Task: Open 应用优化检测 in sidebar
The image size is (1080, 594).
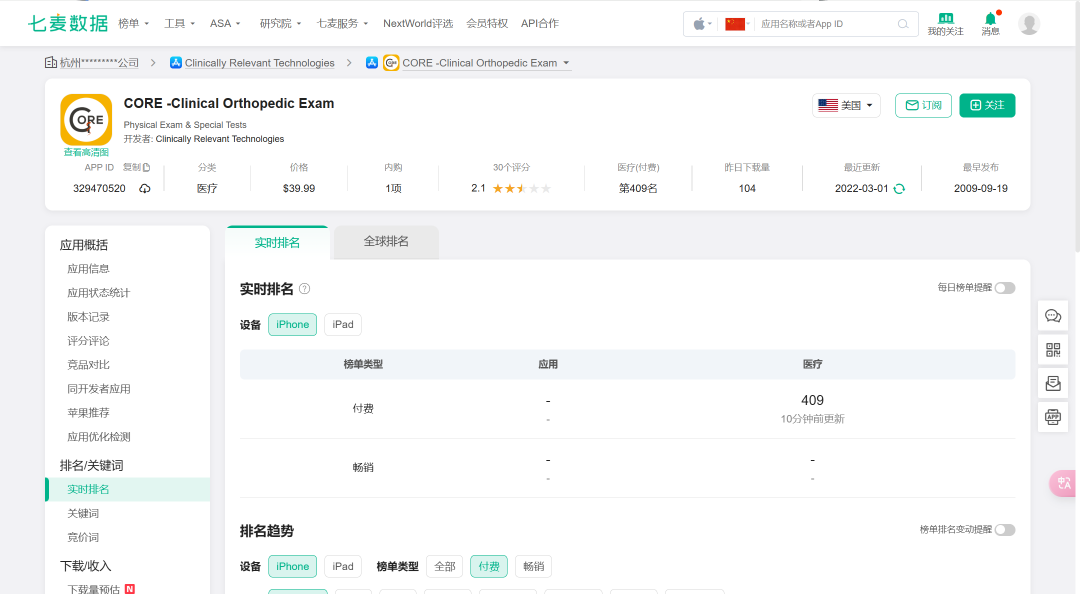Action: [98, 437]
